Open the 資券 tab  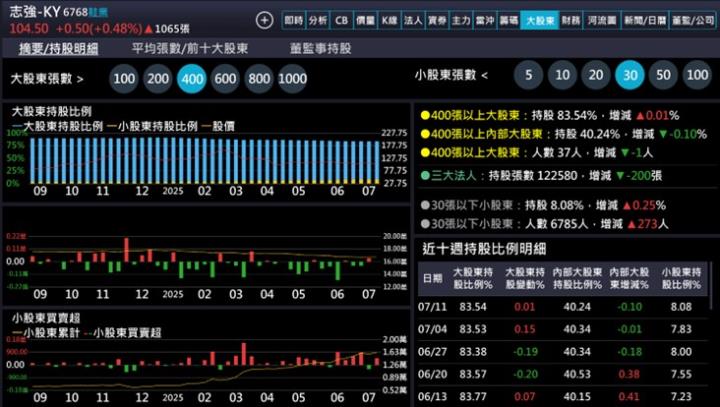(437, 20)
